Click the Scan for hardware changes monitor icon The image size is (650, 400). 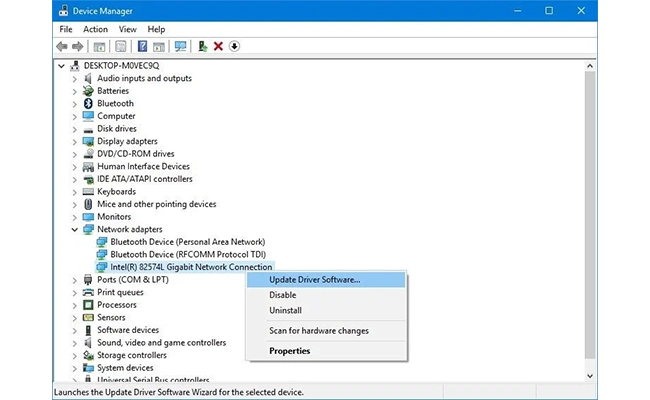[180, 46]
